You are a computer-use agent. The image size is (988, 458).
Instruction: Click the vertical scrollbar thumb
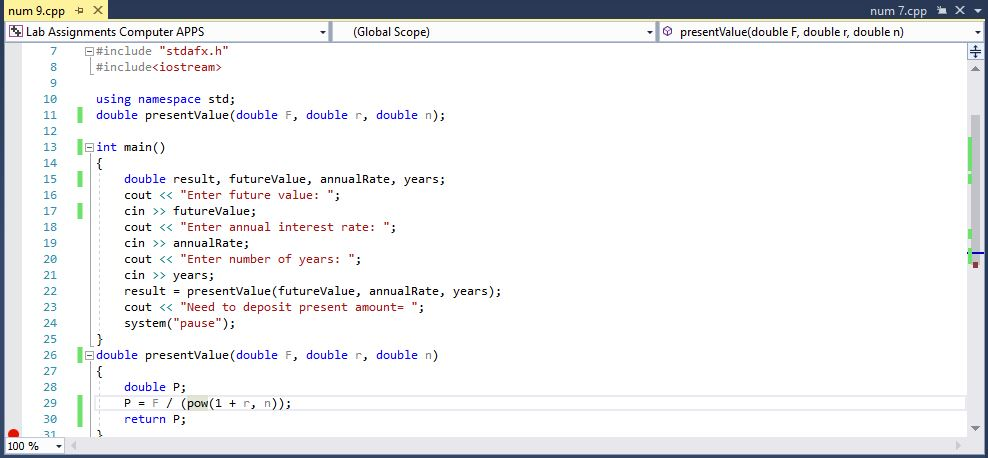point(975,190)
